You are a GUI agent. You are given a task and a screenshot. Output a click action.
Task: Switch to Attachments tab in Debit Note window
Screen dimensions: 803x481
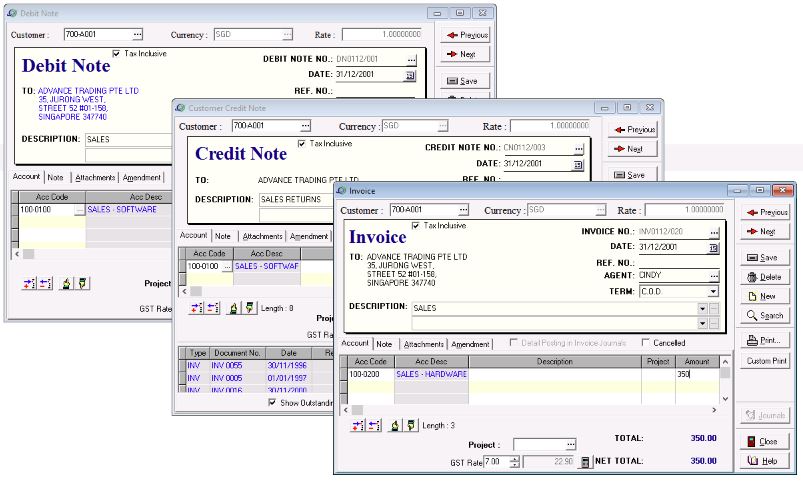click(x=95, y=177)
